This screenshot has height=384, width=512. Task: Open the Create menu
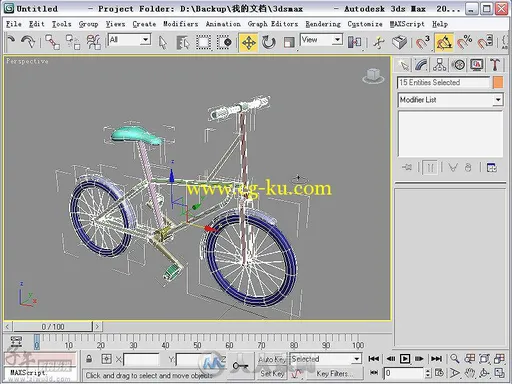tap(144, 24)
